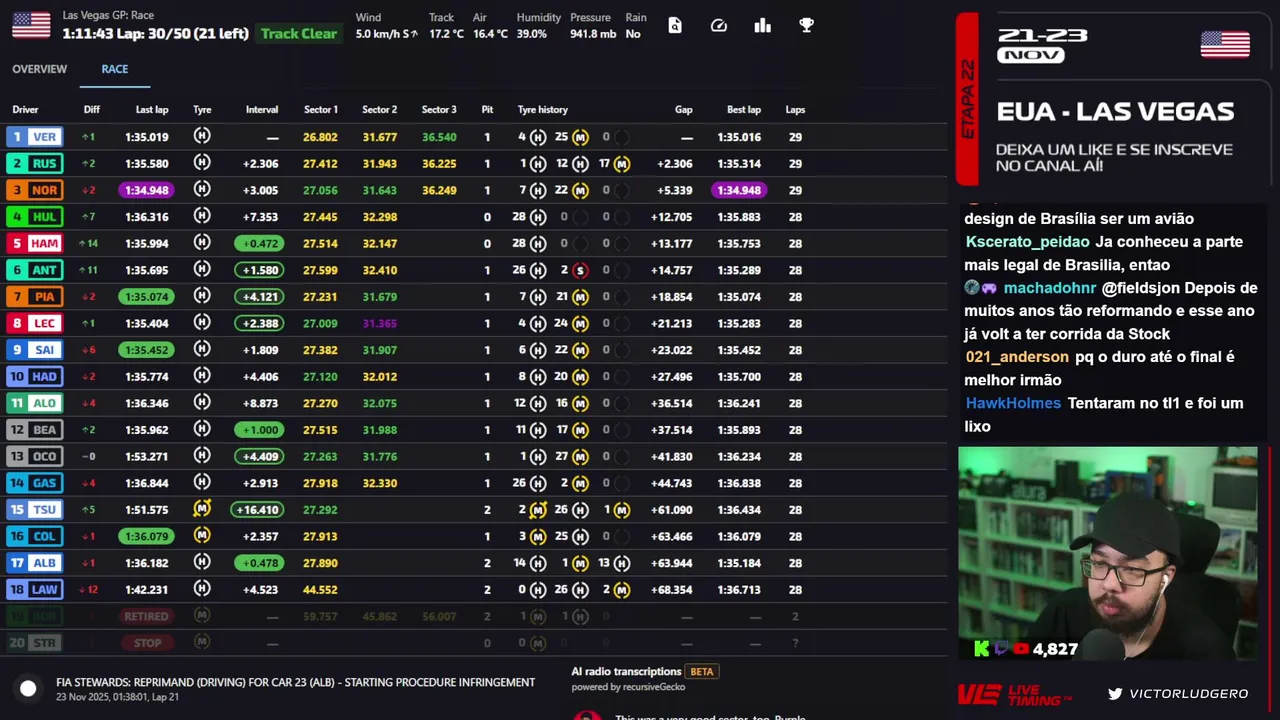Screen dimensions: 1280x720
Task: Click the STOP status label
Action: point(147,643)
